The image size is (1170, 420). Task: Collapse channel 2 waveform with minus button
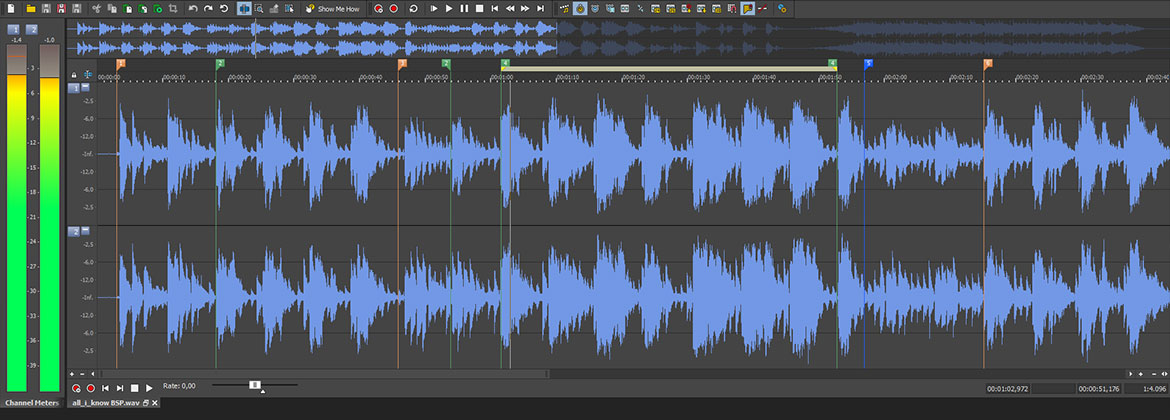(x=85, y=231)
